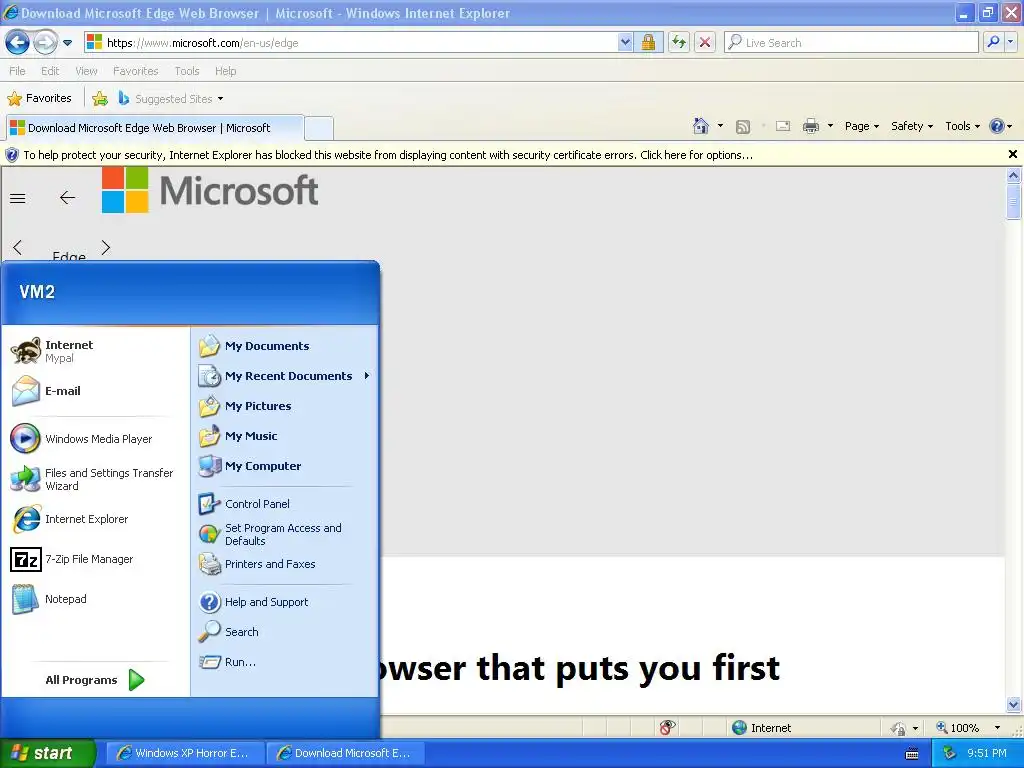Open My Computer
The height and width of the screenshot is (768, 1024).
[285, 466]
